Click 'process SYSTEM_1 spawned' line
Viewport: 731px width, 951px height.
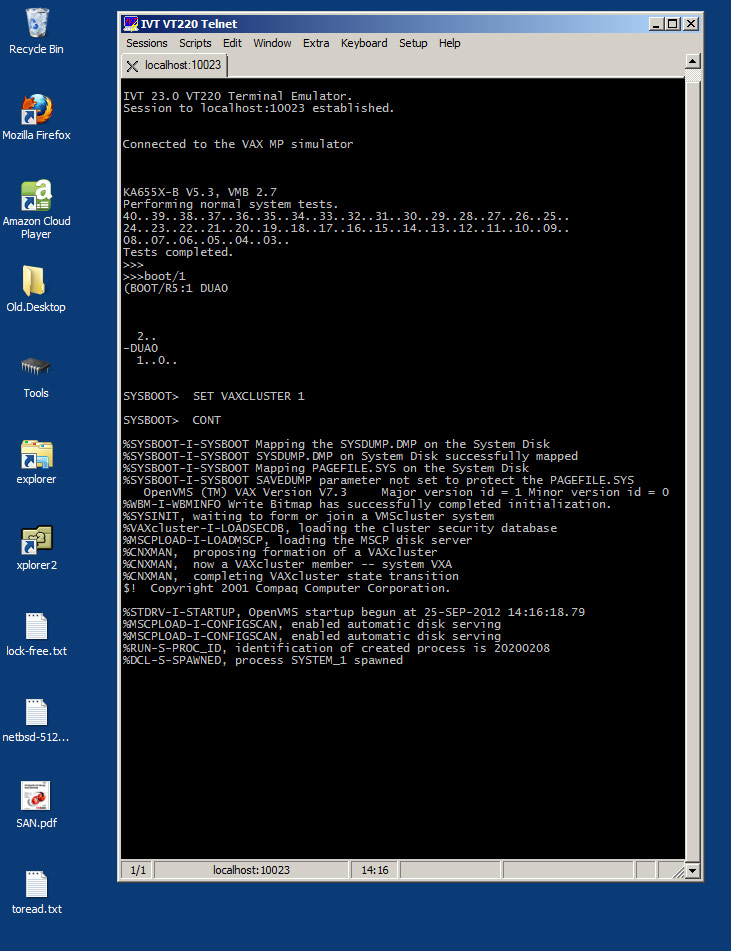[263, 660]
